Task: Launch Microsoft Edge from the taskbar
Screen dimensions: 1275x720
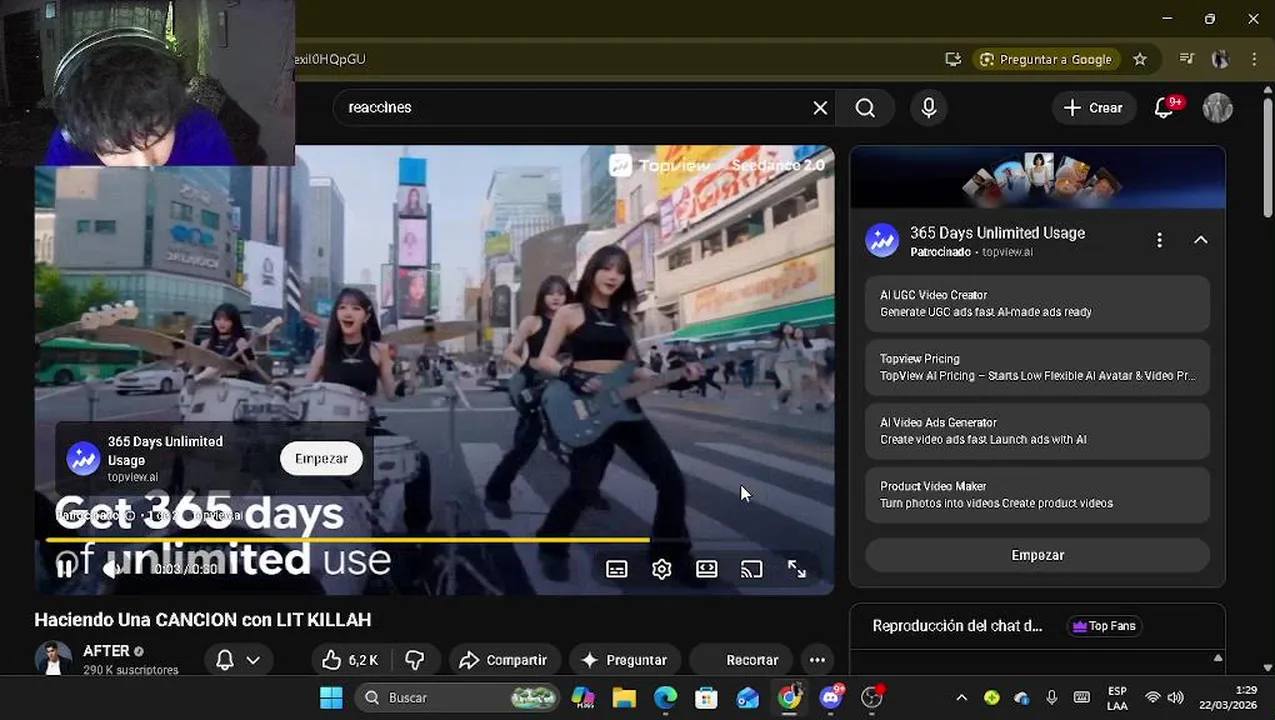Action: 665,698
